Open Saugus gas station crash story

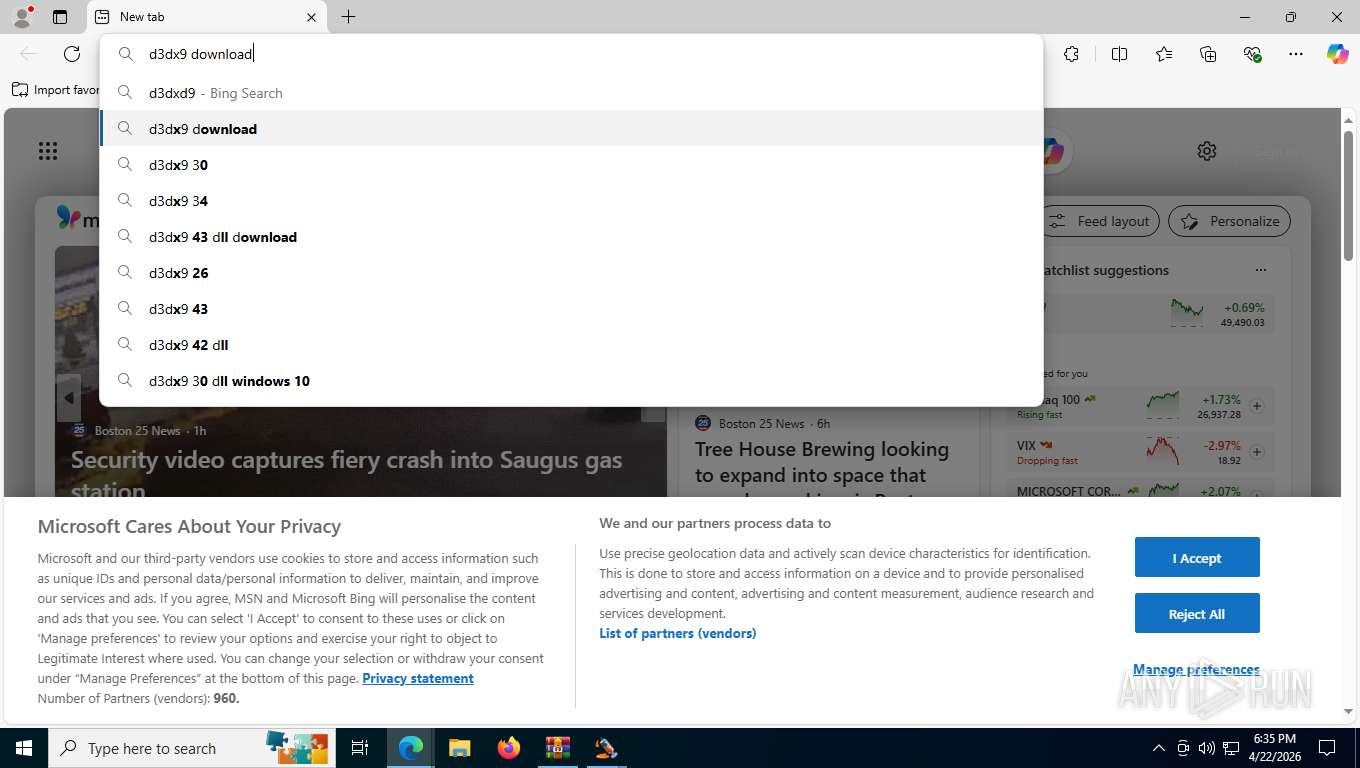coord(347,473)
